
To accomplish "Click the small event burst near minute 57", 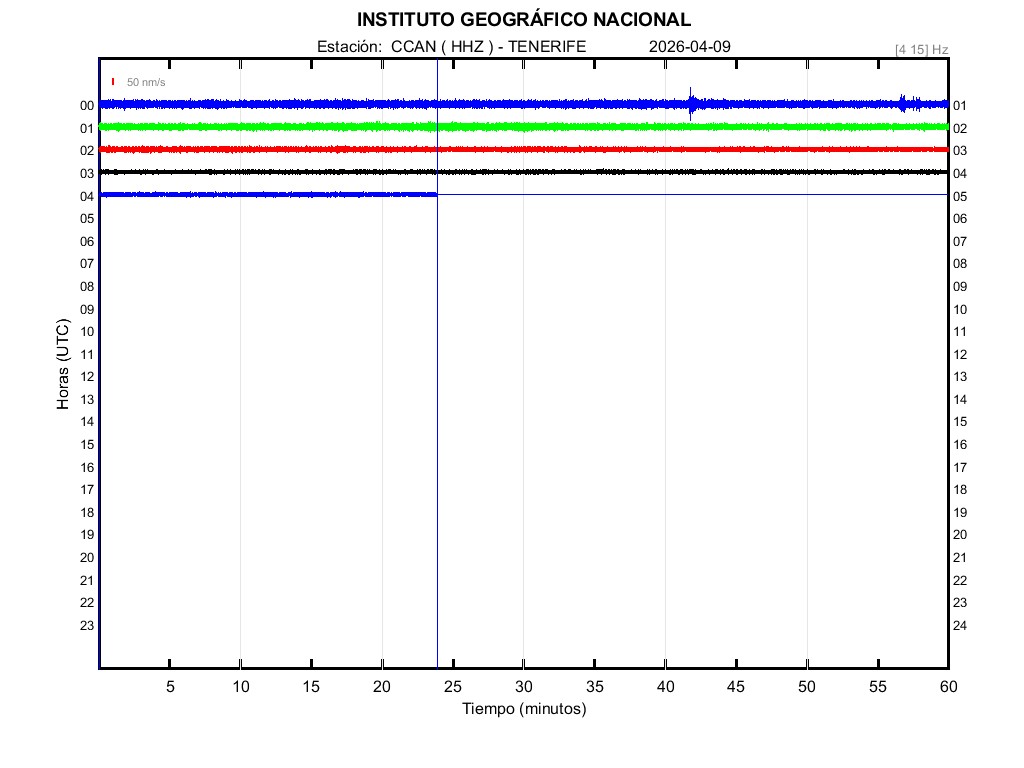I will tap(903, 103).
